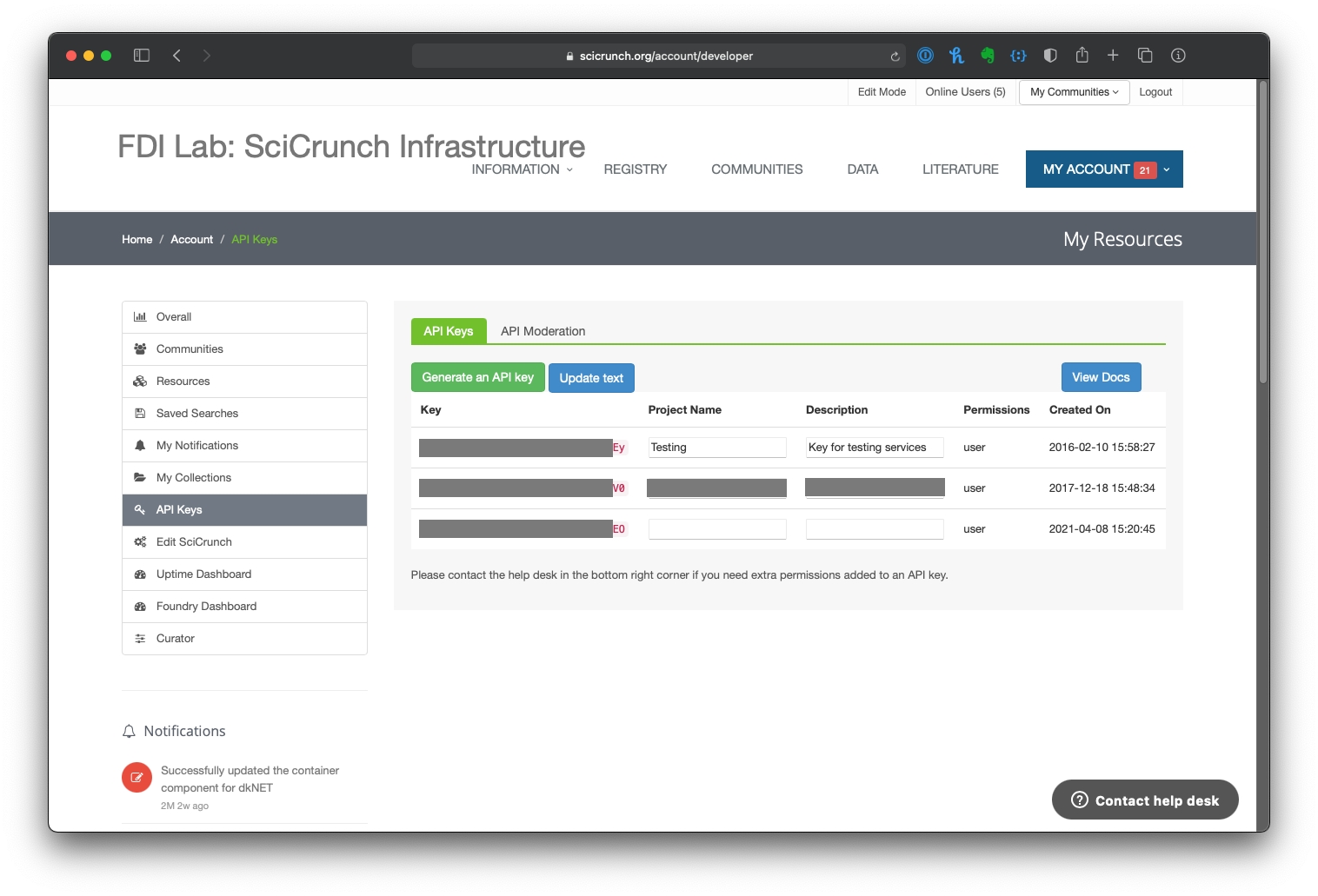Image resolution: width=1318 pixels, height=896 pixels.
Task: Switch to the API Moderation tab
Action: (x=543, y=331)
